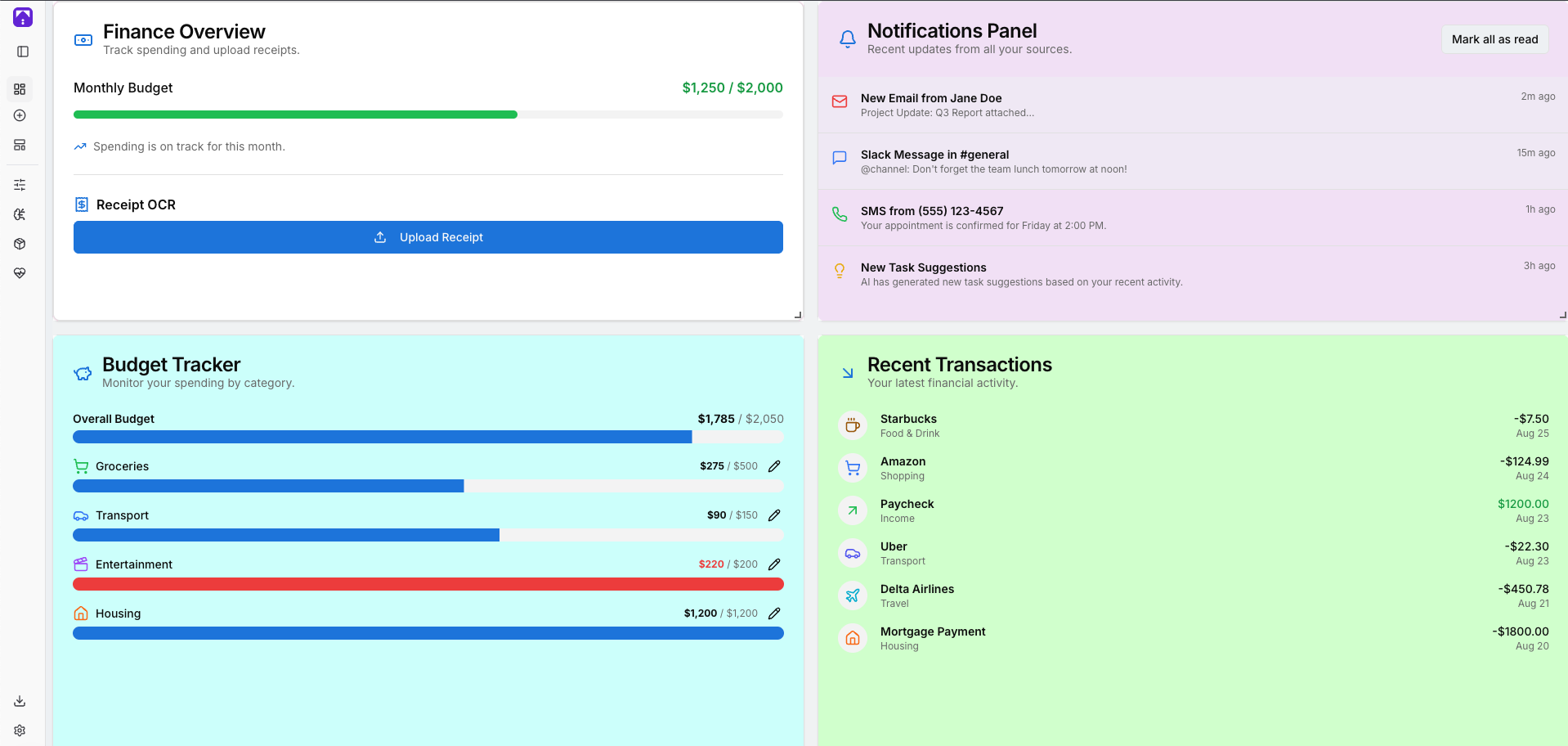Viewport: 1568px width, 746px height.
Task: Grab the Finance Overview panel resize handle
Action: 798,315
